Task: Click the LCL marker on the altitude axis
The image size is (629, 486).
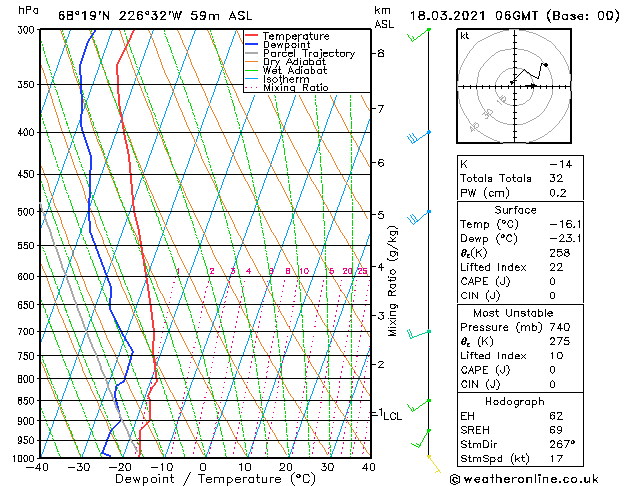Action: tap(391, 415)
